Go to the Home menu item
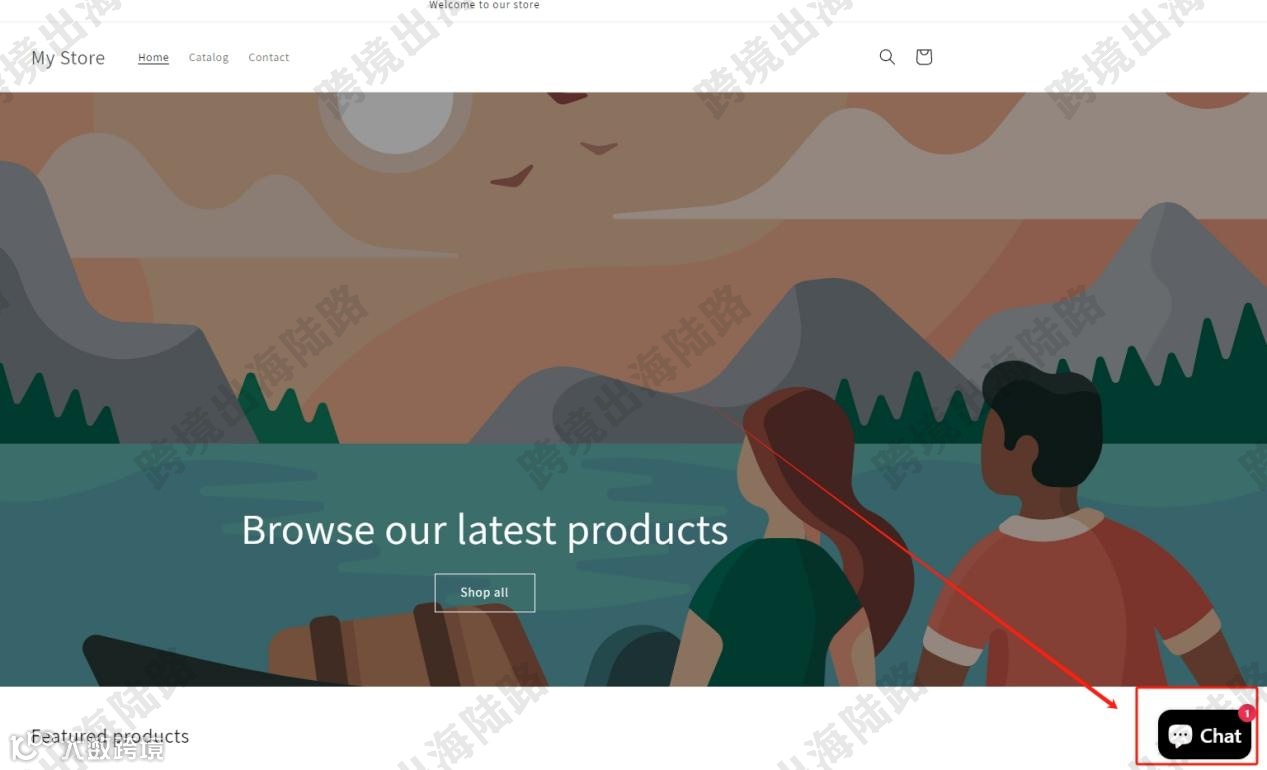This screenshot has height=770, width=1267. click(x=153, y=57)
